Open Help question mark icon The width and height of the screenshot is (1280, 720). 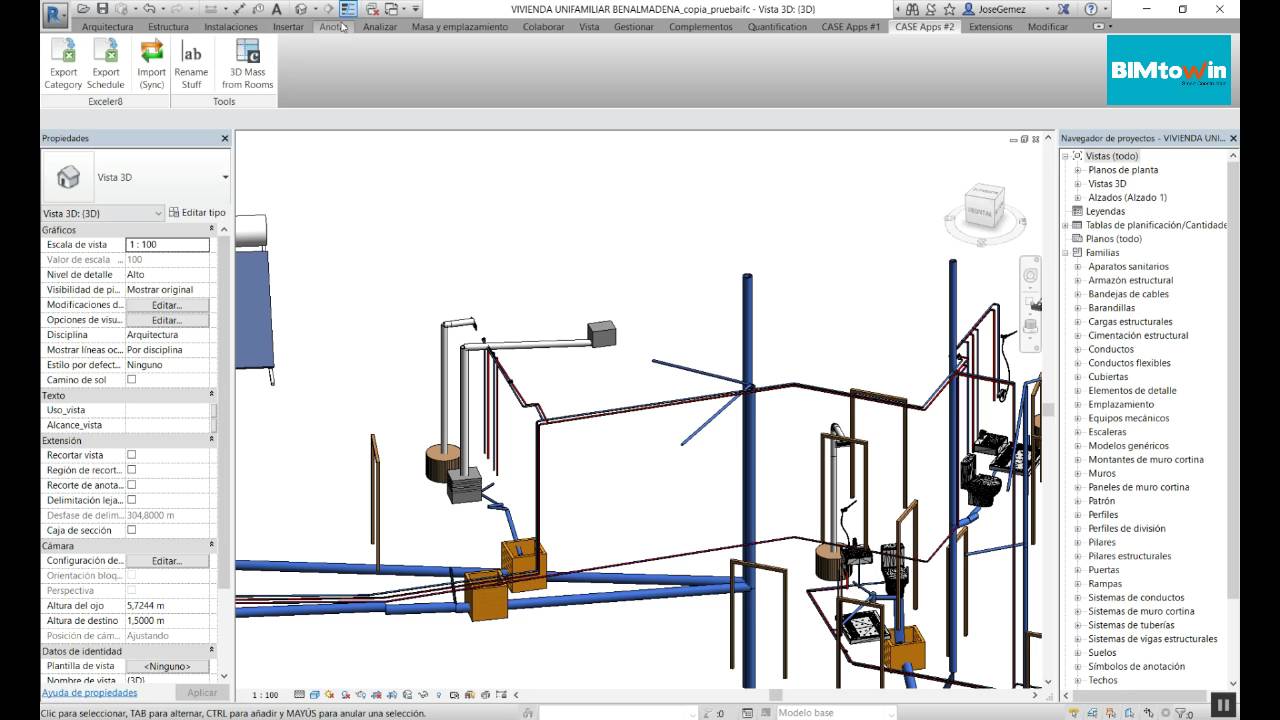click(1091, 9)
